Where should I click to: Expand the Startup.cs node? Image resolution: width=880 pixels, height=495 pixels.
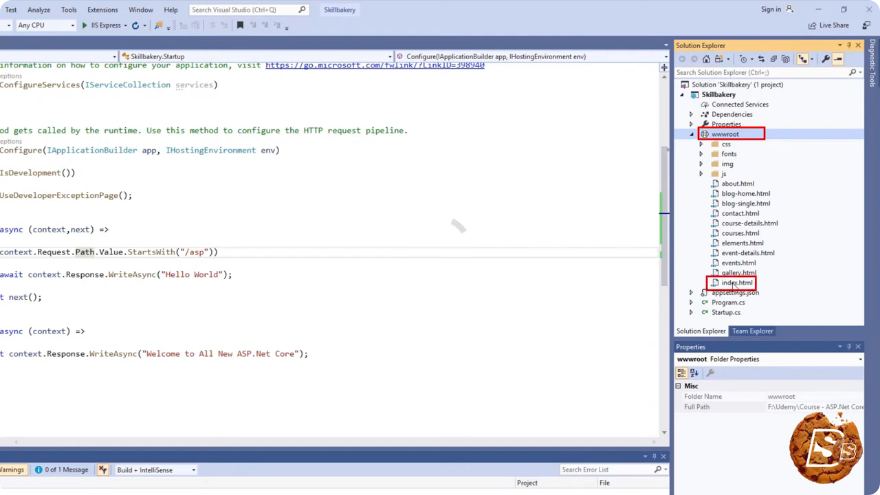pos(691,312)
